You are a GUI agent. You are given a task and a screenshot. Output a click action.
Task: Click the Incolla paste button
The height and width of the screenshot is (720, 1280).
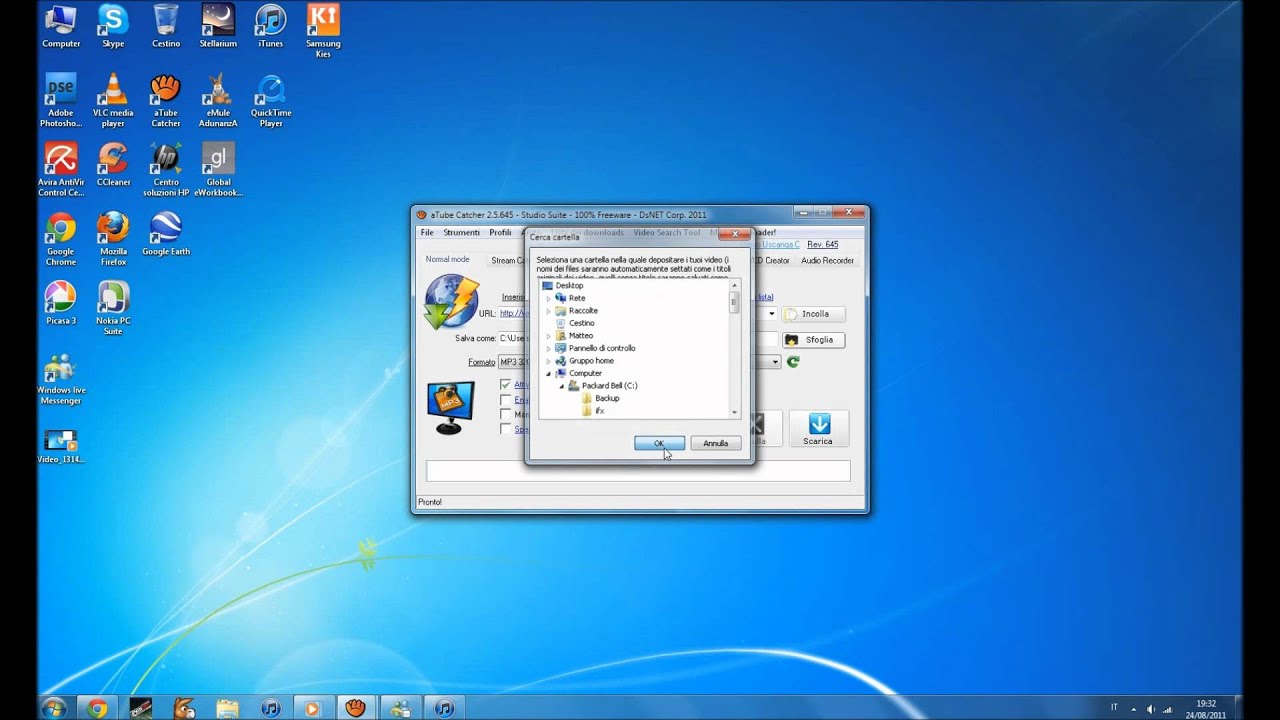click(x=814, y=314)
